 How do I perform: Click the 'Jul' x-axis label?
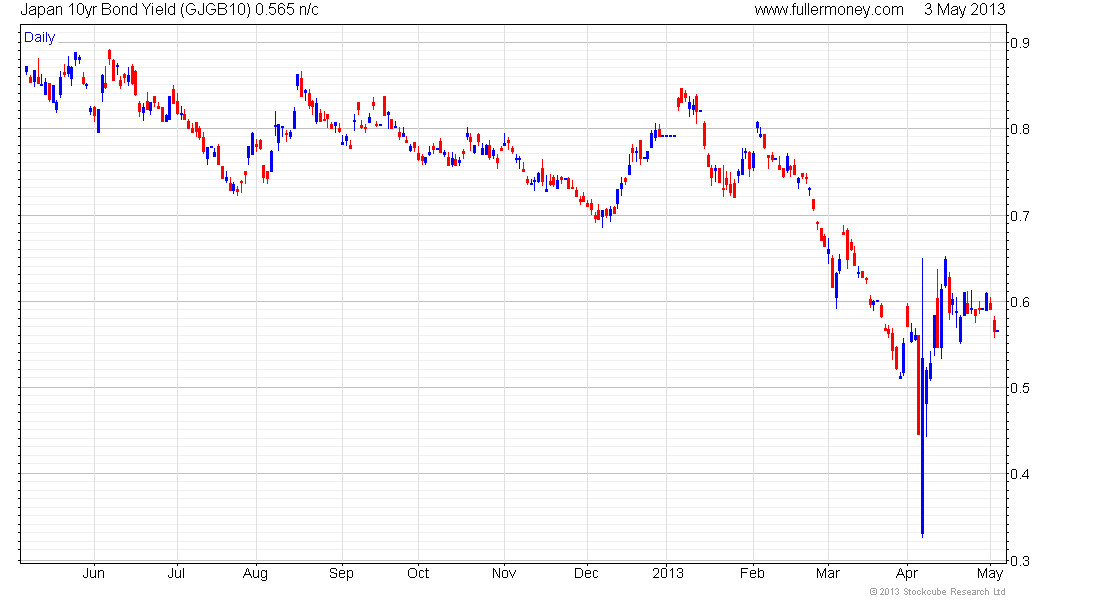pyautogui.click(x=176, y=573)
